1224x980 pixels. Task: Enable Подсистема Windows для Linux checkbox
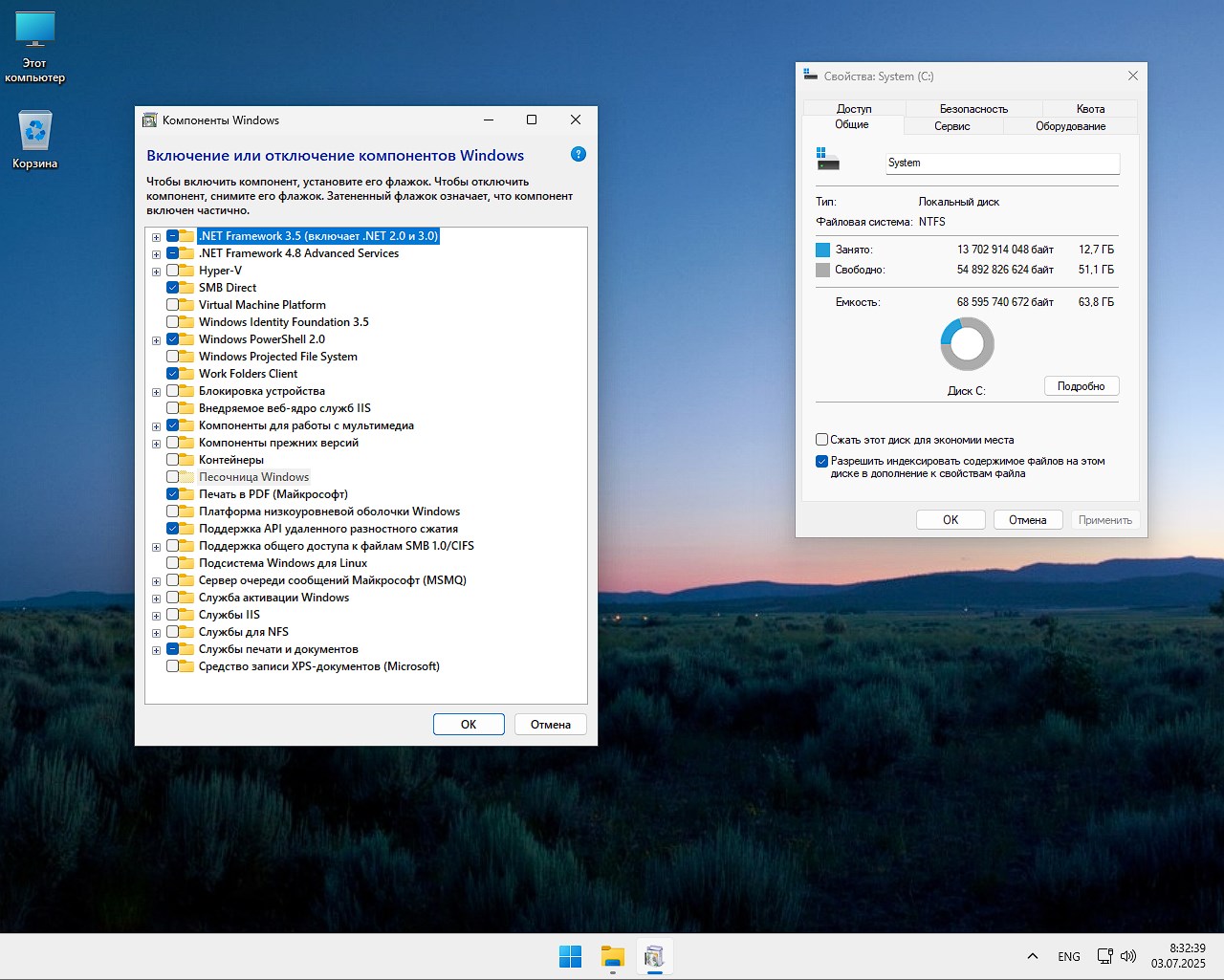pos(172,563)
